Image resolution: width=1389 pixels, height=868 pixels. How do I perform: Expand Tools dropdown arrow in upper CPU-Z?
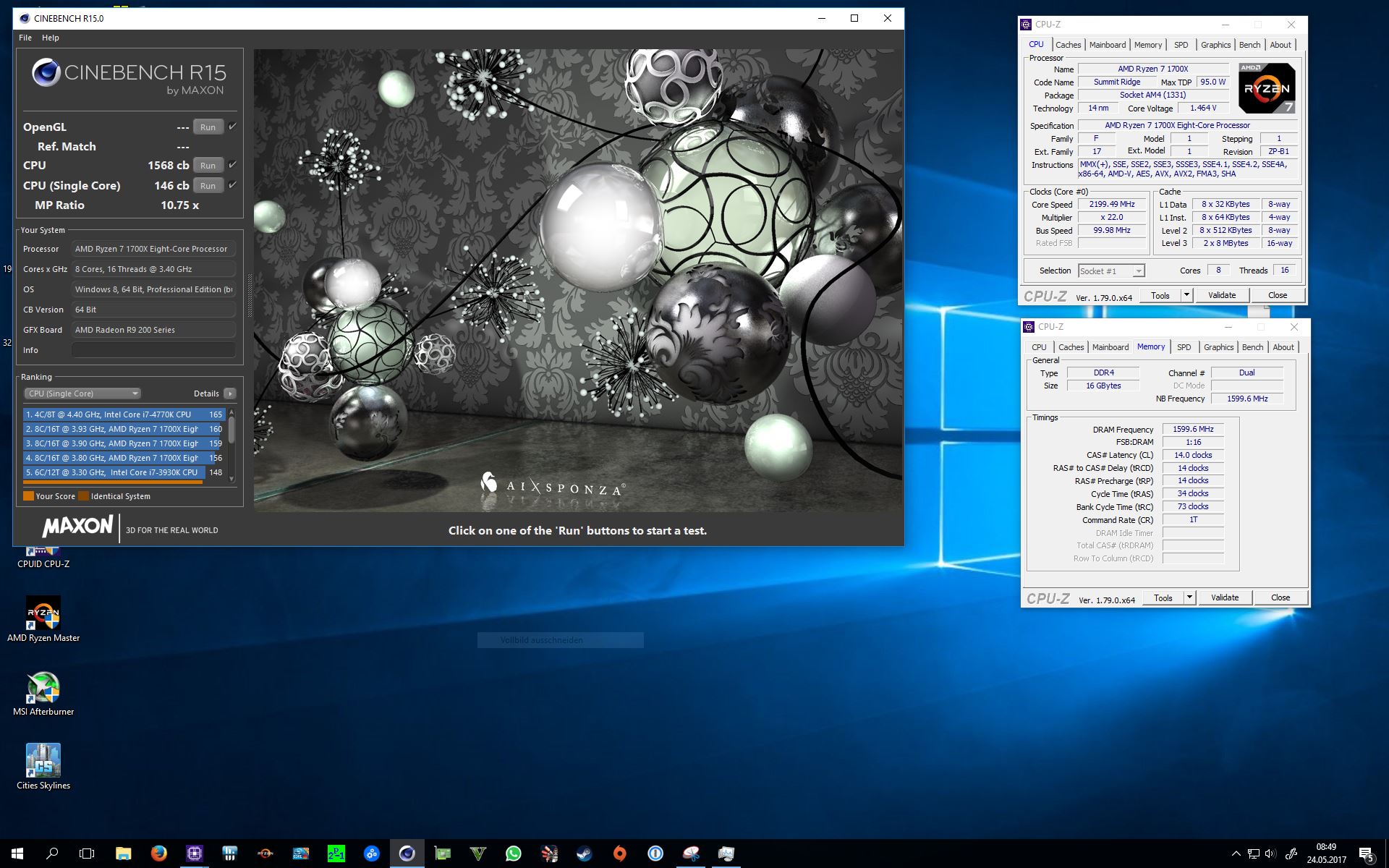pos(1186,295)
